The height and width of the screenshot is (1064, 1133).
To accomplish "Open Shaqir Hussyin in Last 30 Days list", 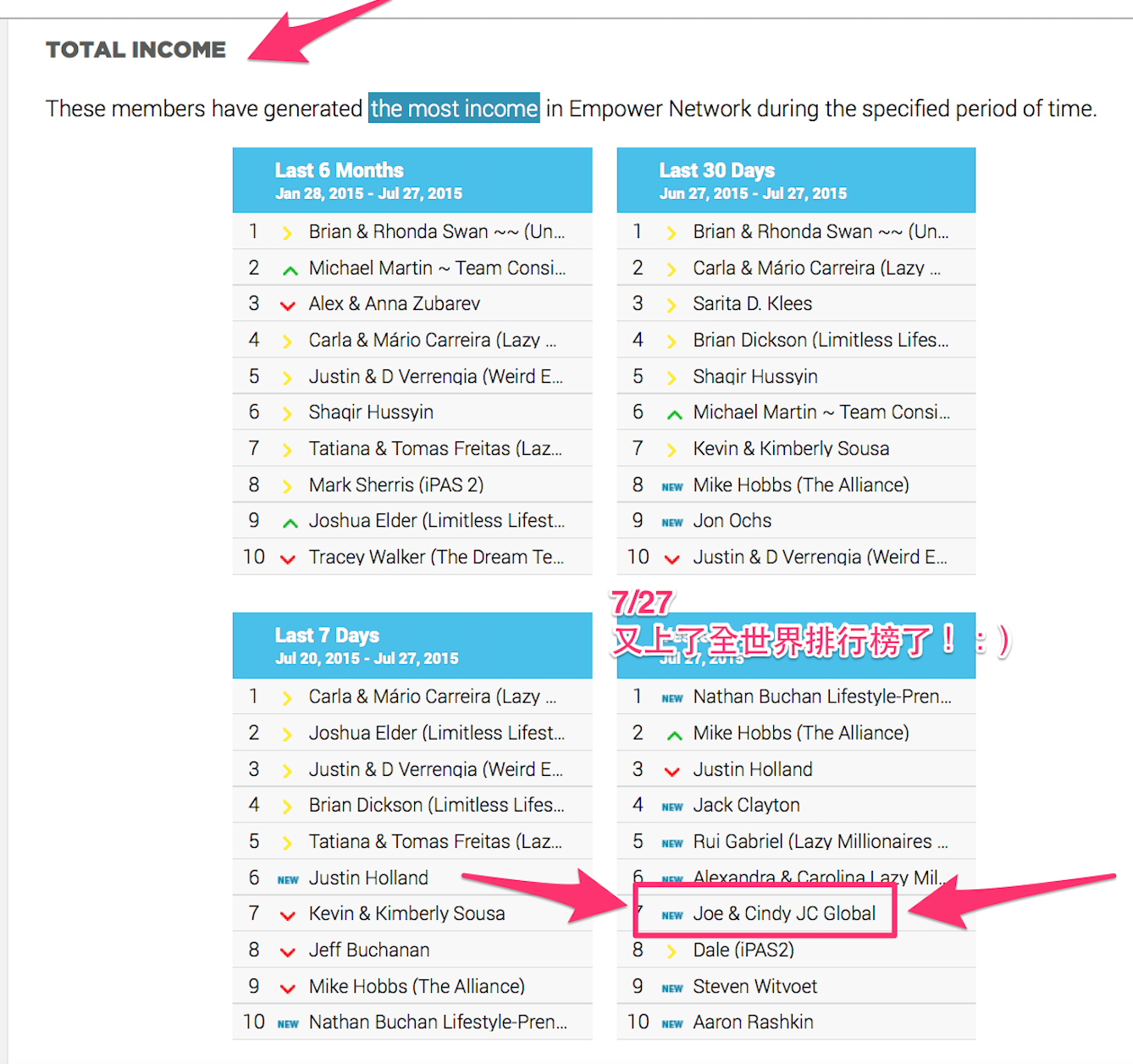I will (754, 376).
